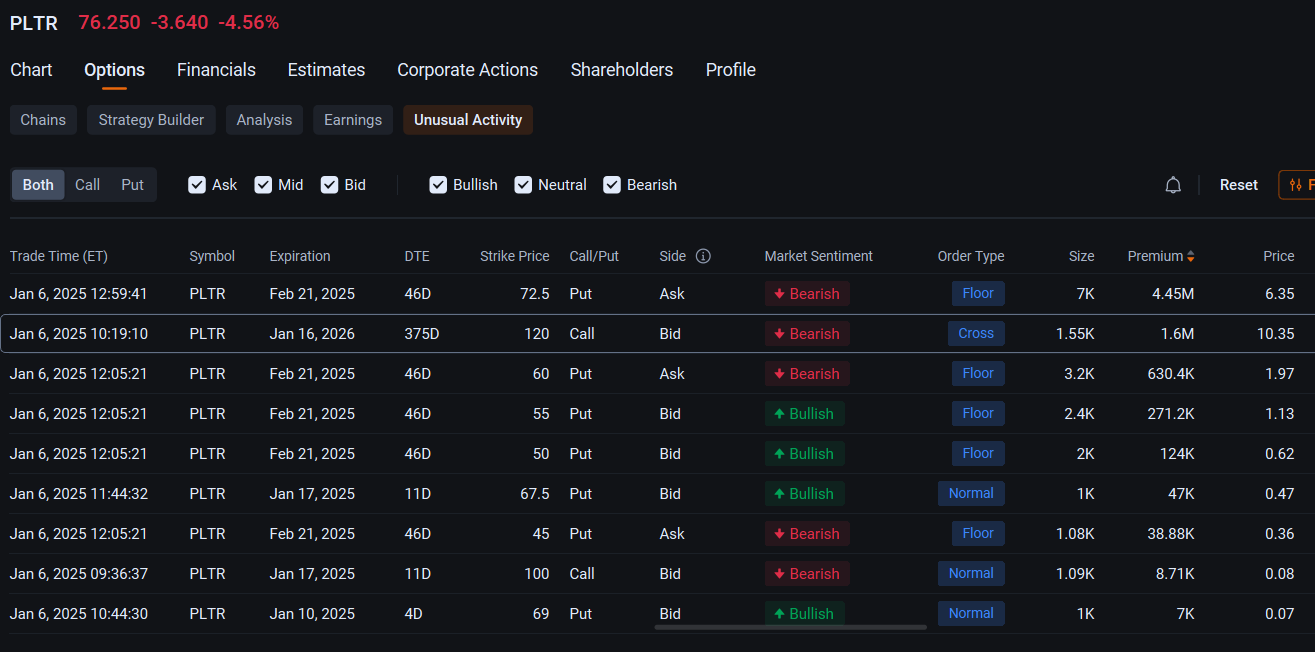
Task: Click the 375D DTE cell
Action: pos(422,334)
